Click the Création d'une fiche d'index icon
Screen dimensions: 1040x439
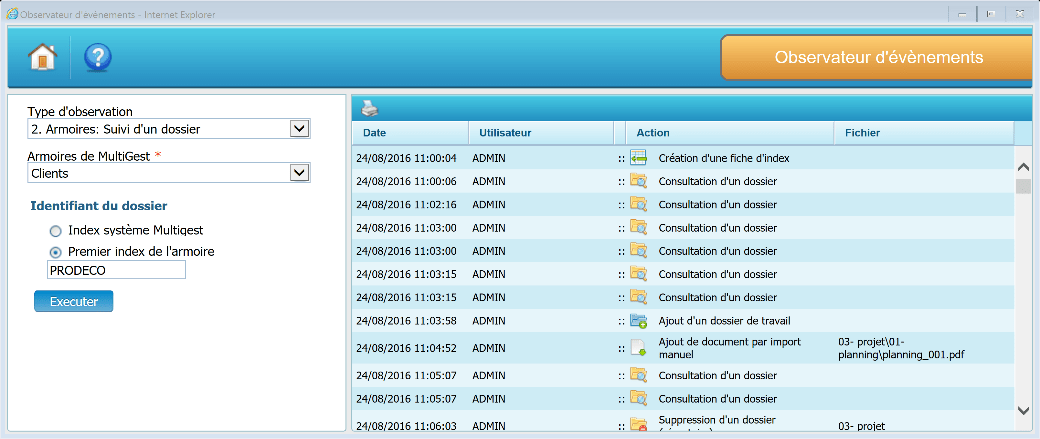[638, 157]
